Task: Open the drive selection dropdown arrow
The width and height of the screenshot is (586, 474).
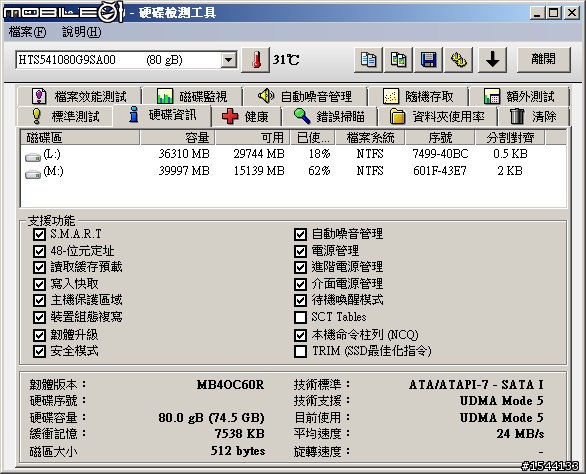Action: click(228, 60)
